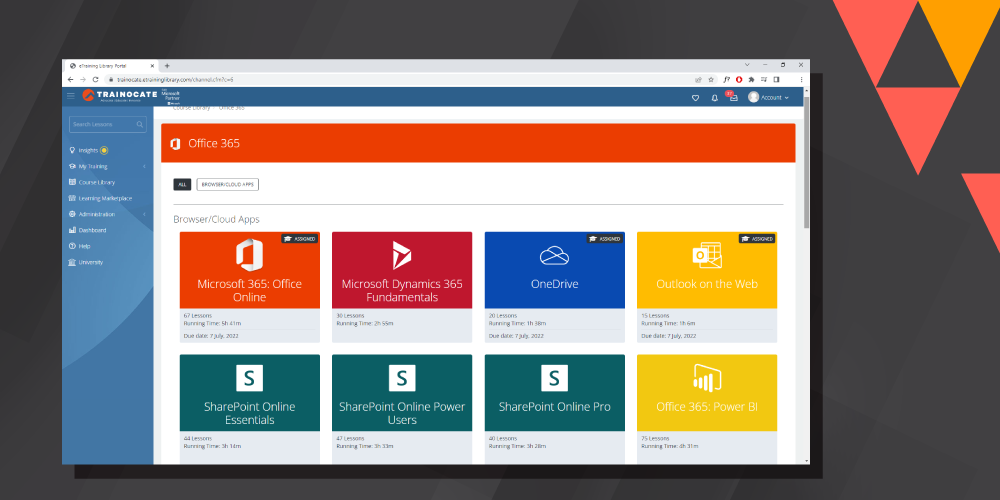
Task: Click the Account avatar picture
Action: tap(753, 97)
